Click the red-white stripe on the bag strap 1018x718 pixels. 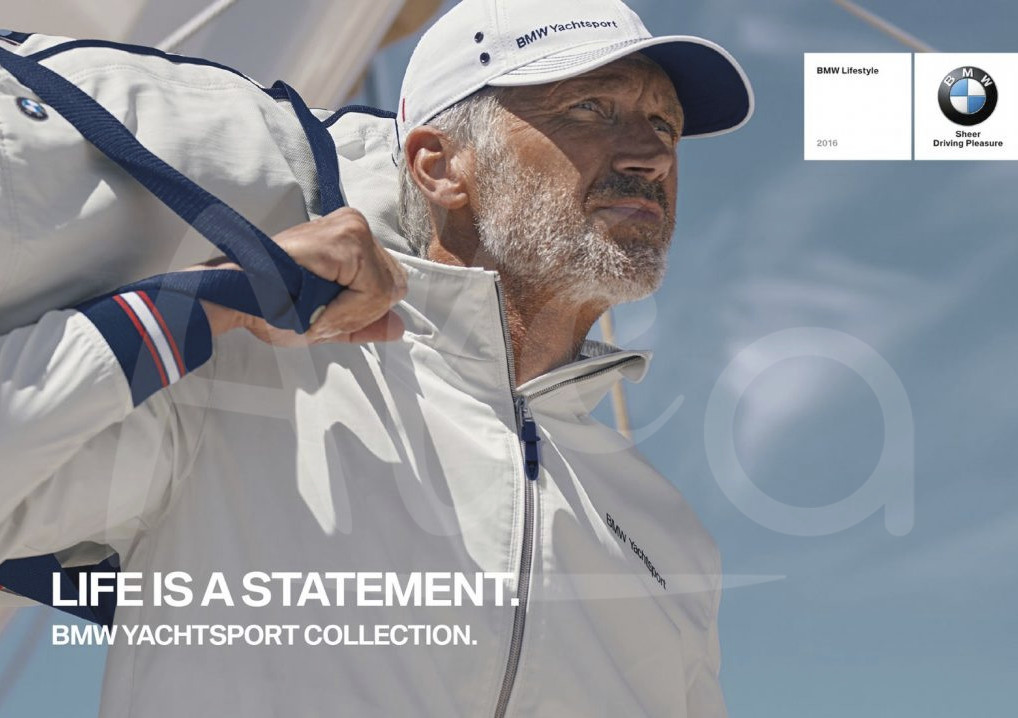coord(151,338)
